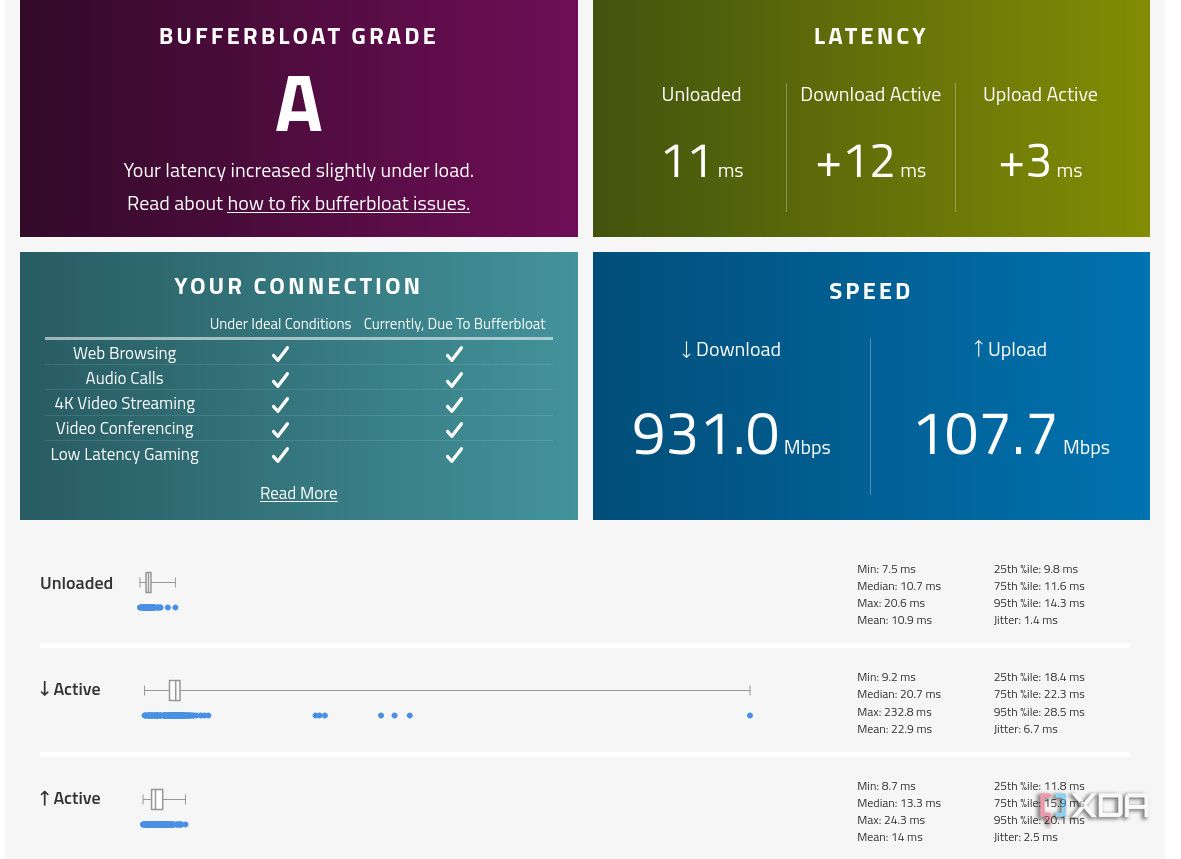
Task: Click the upload '↑ Active' row label
Action: coord(70,799)
